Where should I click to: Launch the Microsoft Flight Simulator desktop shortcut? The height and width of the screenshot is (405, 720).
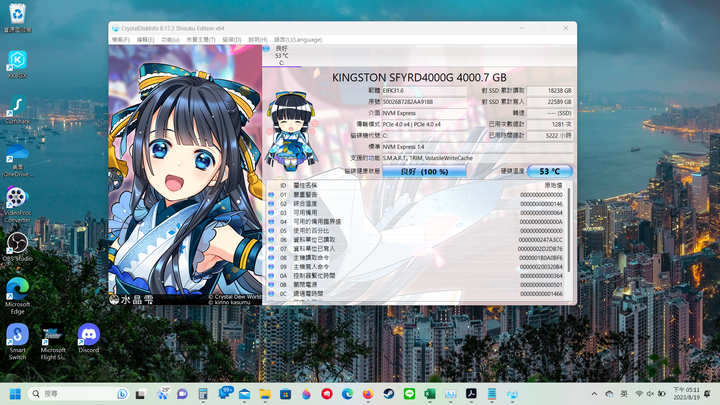[53, 342]
